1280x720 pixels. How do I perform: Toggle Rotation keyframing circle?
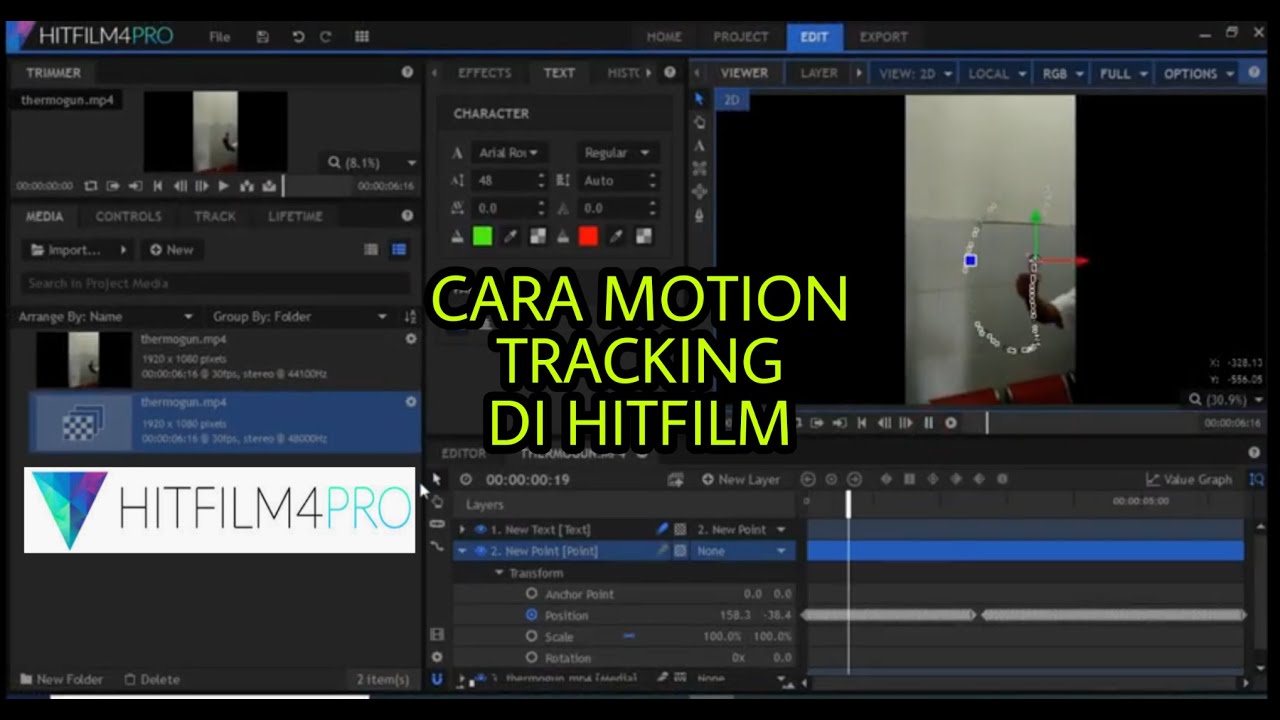pos(532,657)
